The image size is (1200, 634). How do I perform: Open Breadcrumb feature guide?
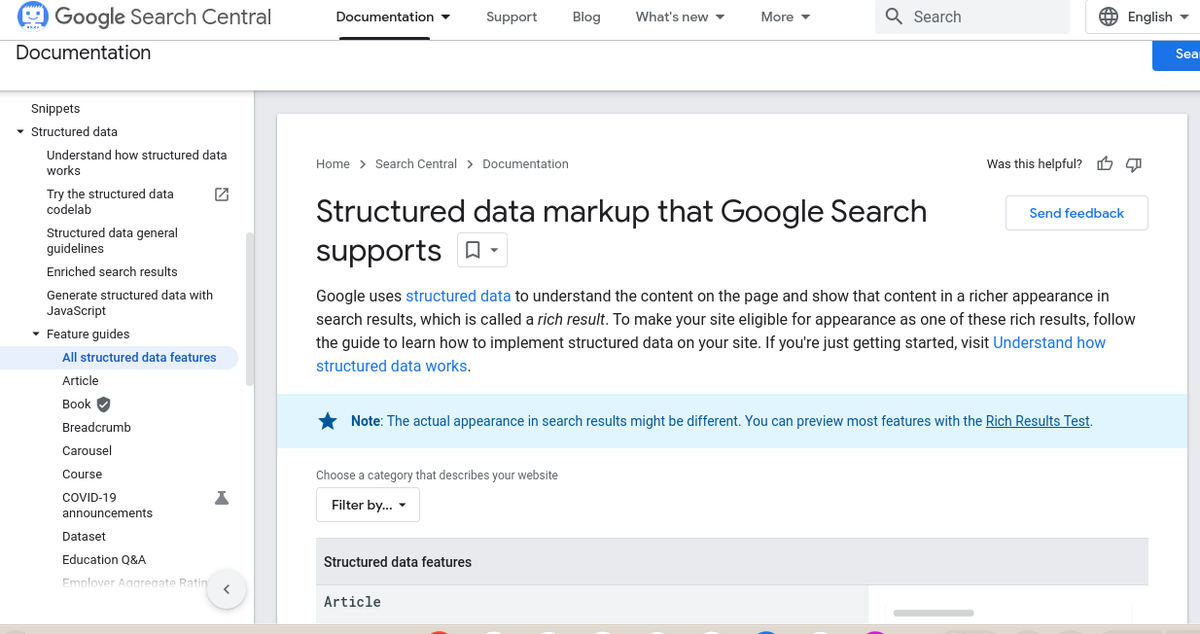[96, 427]
